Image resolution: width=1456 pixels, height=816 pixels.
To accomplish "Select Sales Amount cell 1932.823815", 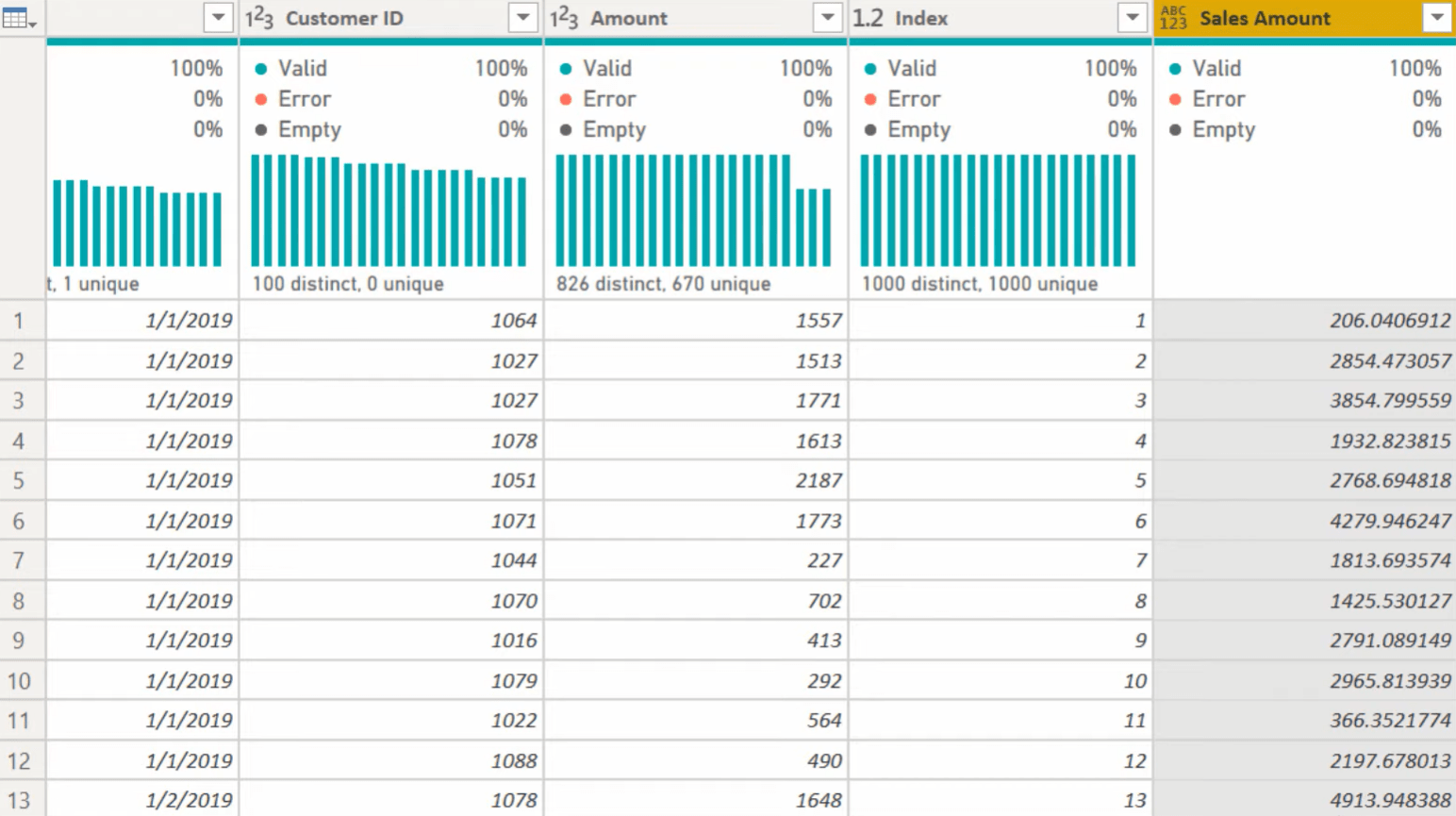I will click(x=1305, y=441).
